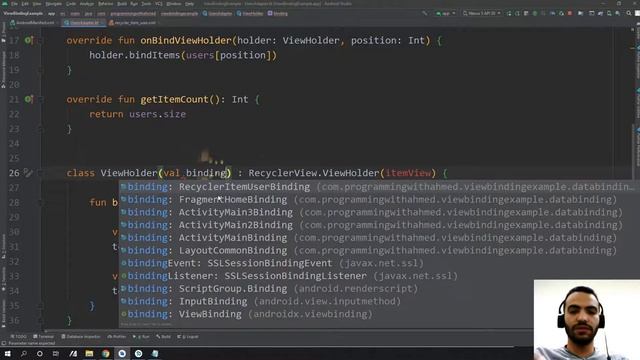The width and height of the screenshot is (640, 360).
Task: Open the Build menu
Action: 122,4
